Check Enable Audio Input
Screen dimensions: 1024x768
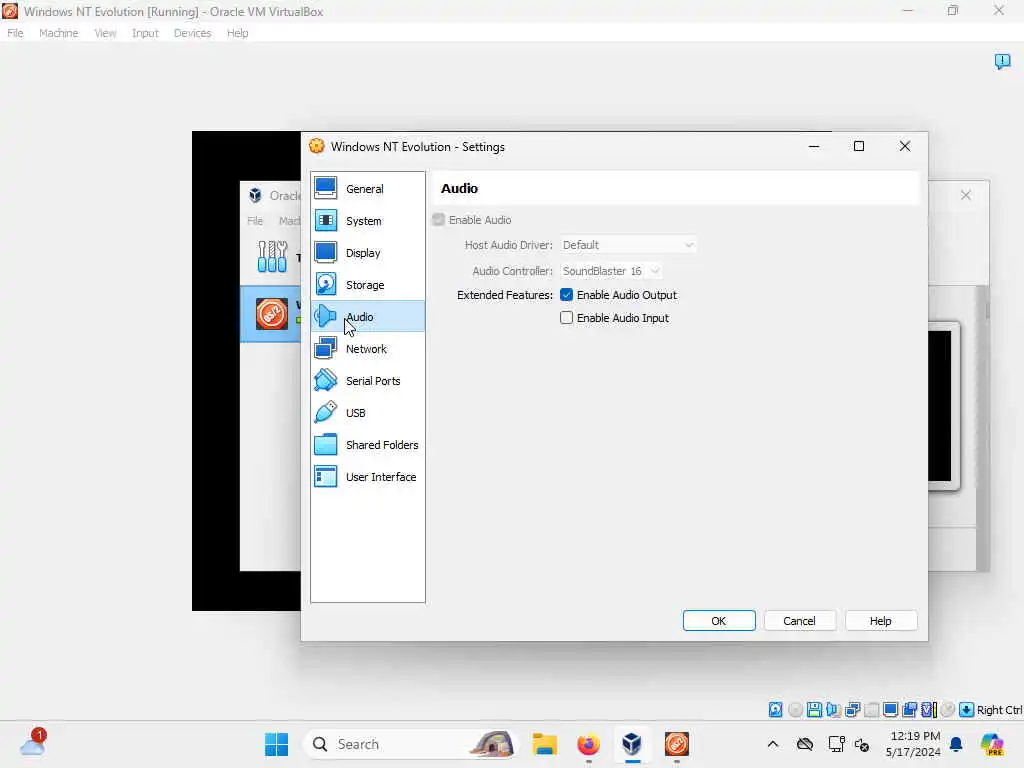tap(566, 318)
